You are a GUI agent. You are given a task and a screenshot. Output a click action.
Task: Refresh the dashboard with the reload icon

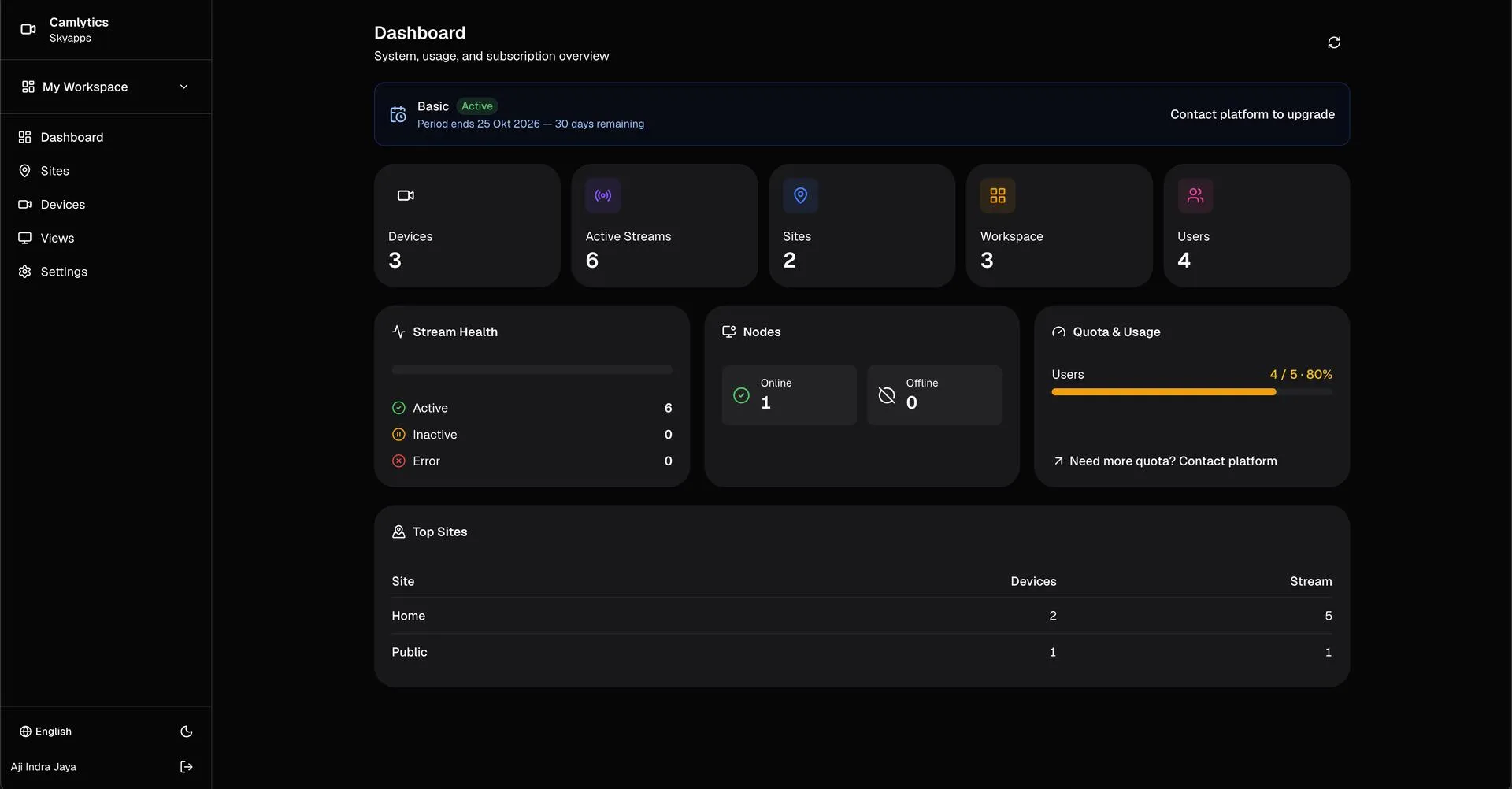pyautogui.click(x=1334, y=43)
